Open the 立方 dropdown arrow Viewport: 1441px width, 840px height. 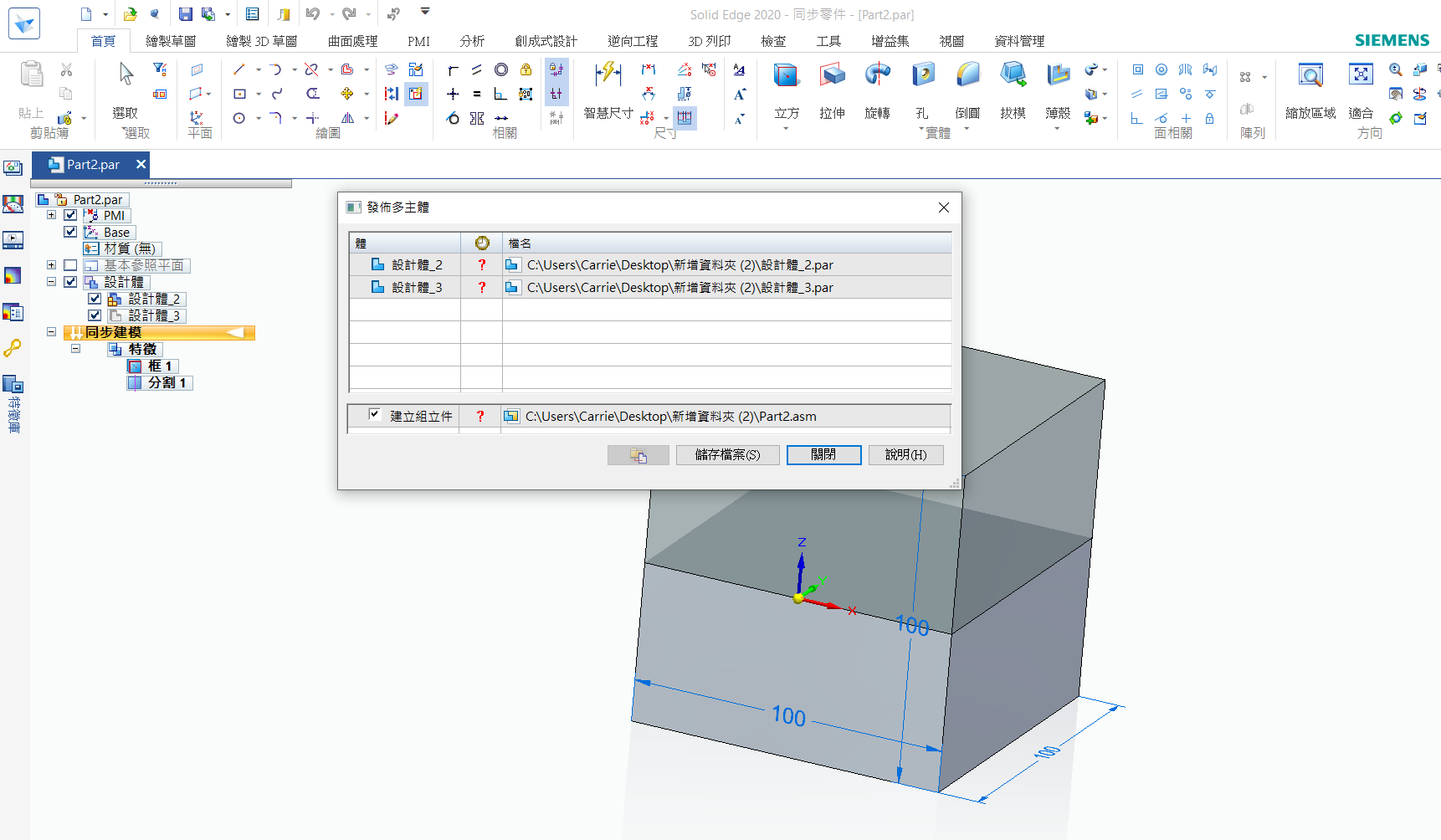pyautogui.click(x=786, y=129)
